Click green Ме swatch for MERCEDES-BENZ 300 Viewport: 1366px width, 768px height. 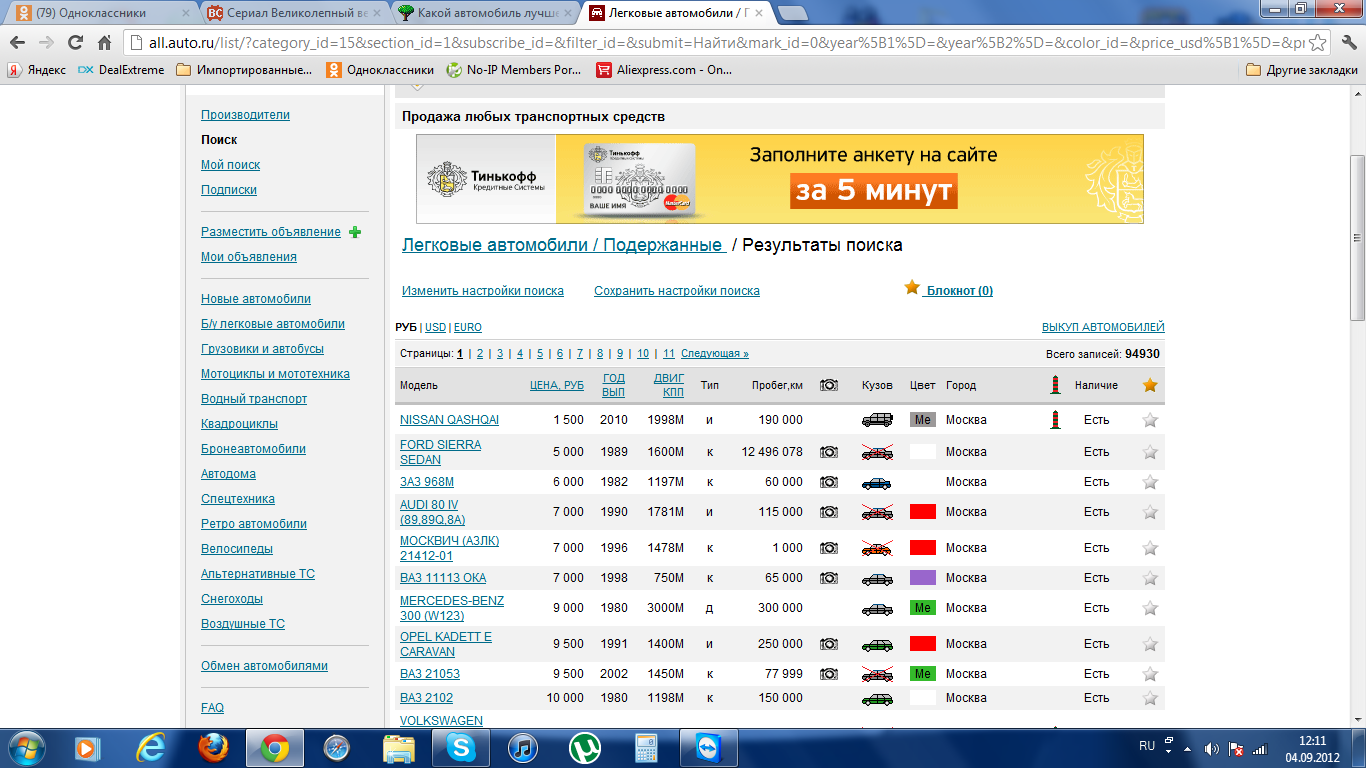pyautogui.click(x=923, y=608)
